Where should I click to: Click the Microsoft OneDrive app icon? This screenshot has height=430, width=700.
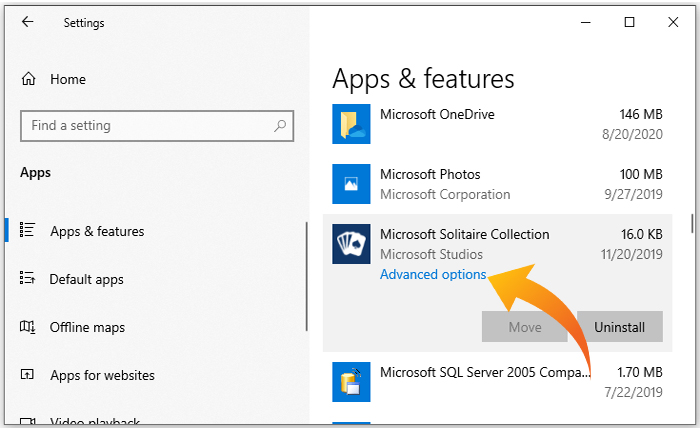point(351,124)
